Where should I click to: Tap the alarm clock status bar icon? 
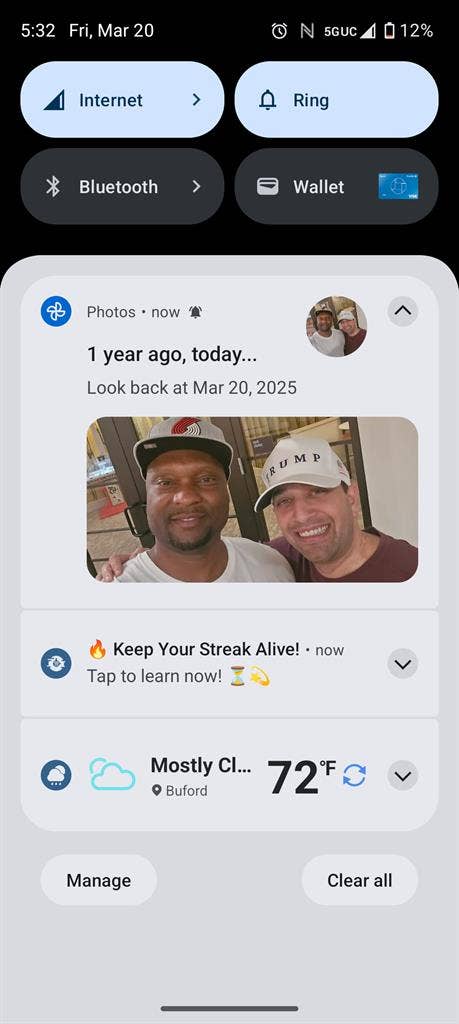(279, 30)
